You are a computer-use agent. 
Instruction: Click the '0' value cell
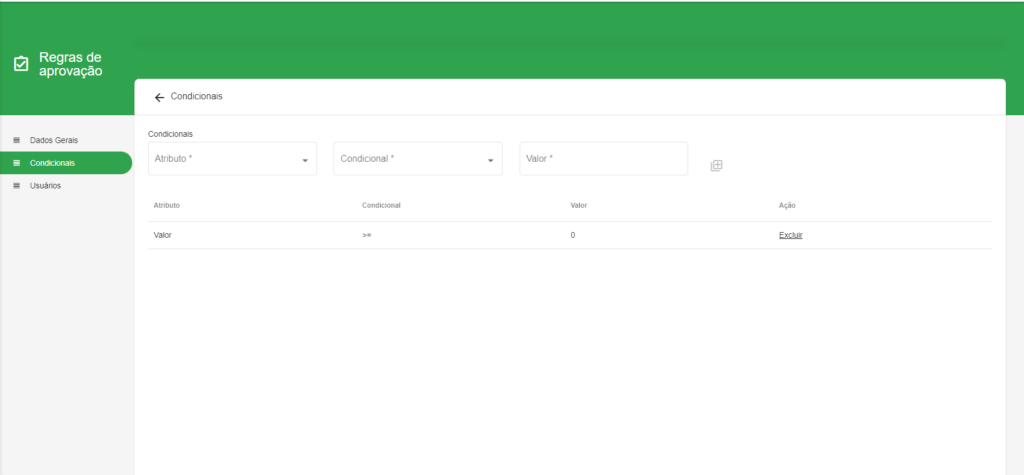pyautogui.click(x=573, y=235)
